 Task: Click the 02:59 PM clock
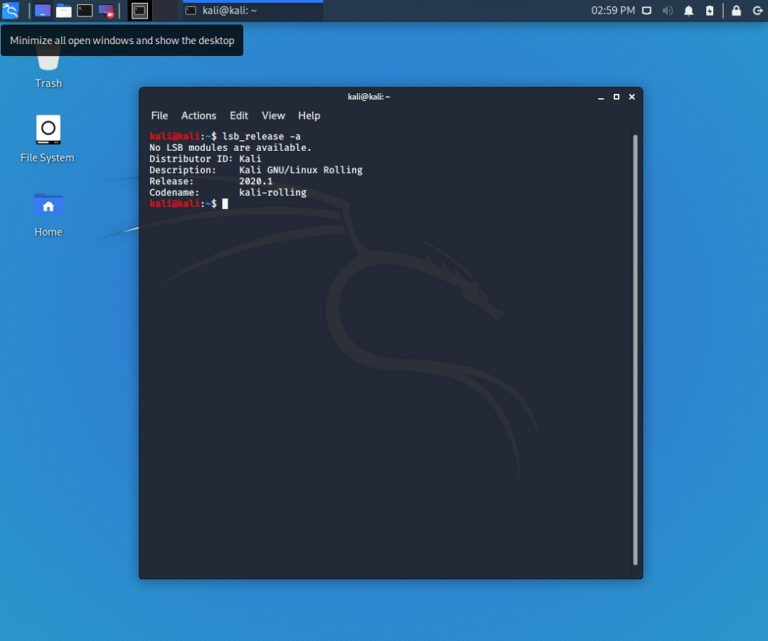point(613,10)
